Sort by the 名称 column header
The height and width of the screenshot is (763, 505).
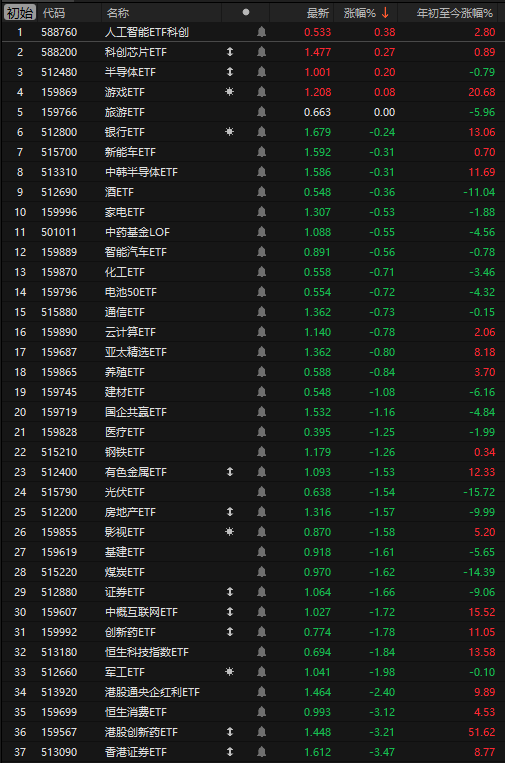click(x=117, y=13)
